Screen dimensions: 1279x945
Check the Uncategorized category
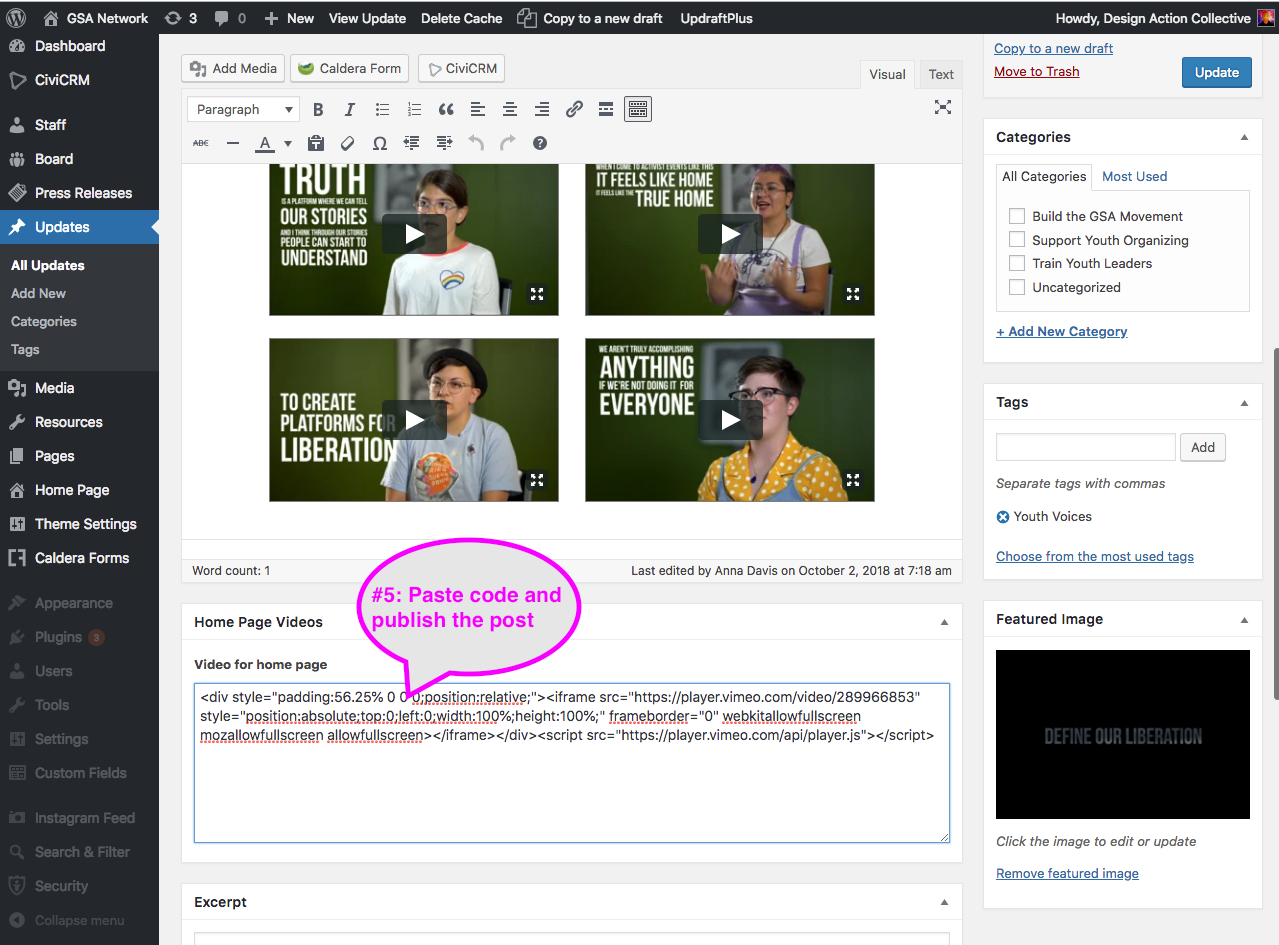click(x=1017, y=287)
